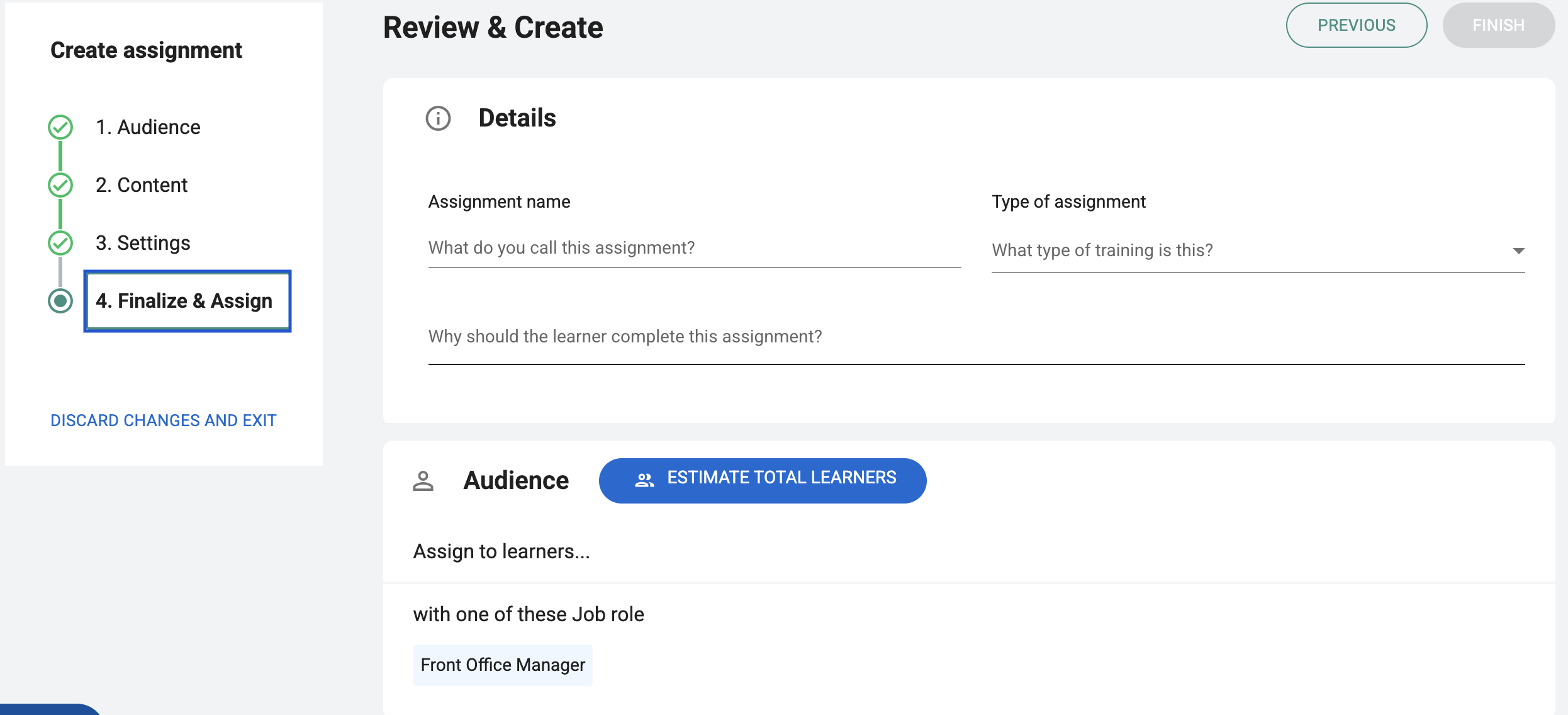Click the FINISH button
The height and width of the screenshot is (715, 1568).
coord(1499,25)
